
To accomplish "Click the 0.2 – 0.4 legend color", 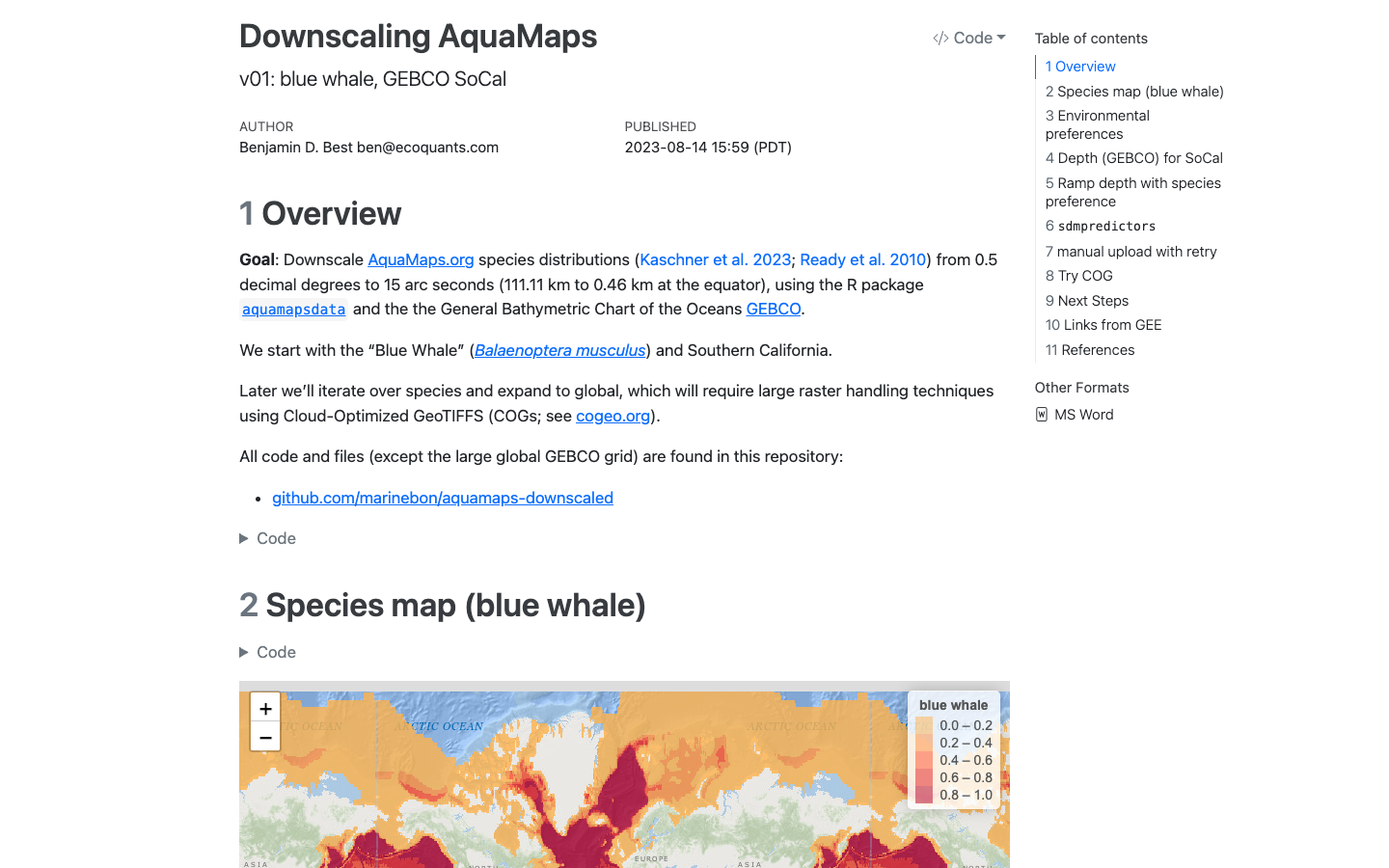I will 924,743.
